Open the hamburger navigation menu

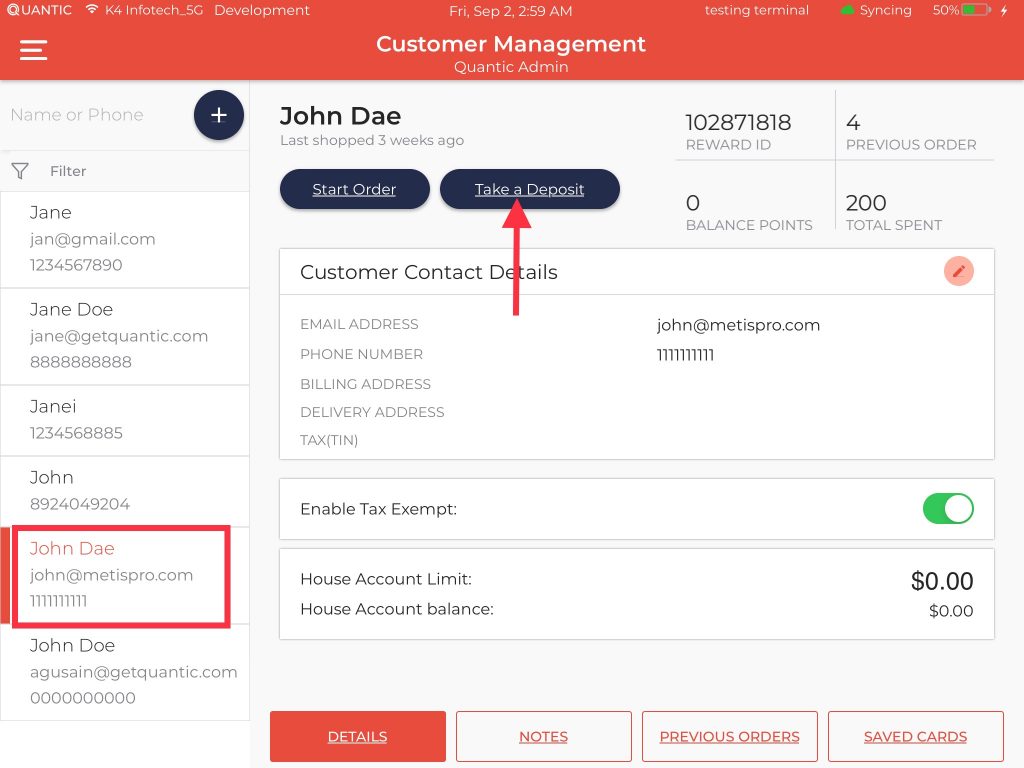click(34, 50)
